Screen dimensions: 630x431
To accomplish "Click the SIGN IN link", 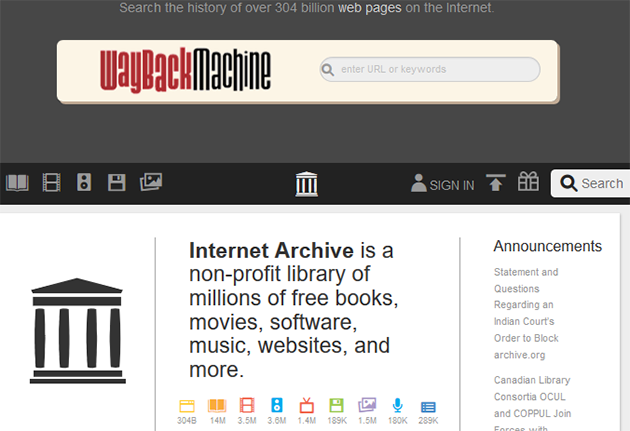I will coord(443,184).
